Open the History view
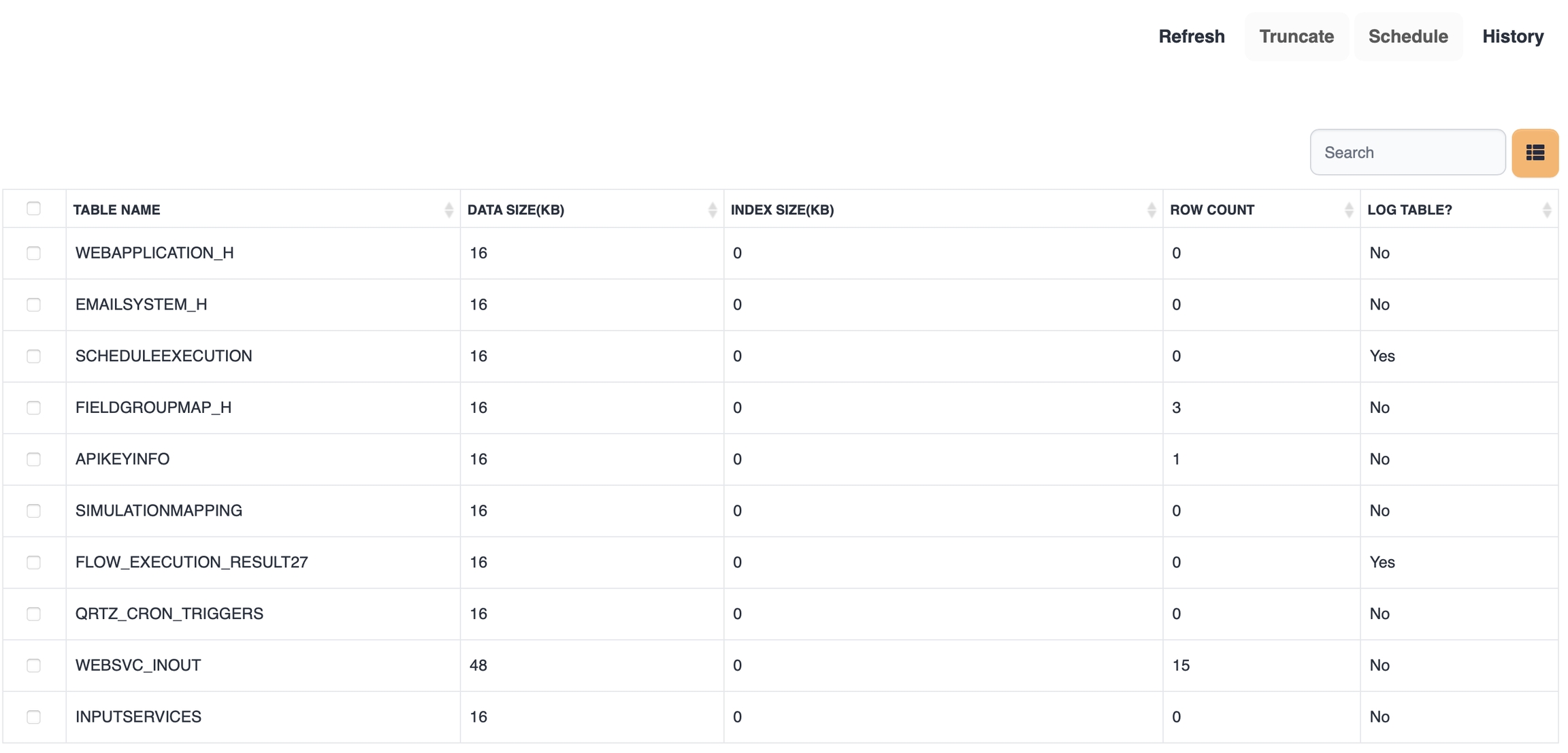The width and height of the screenshot is (1568, 753). [1512, 37]
